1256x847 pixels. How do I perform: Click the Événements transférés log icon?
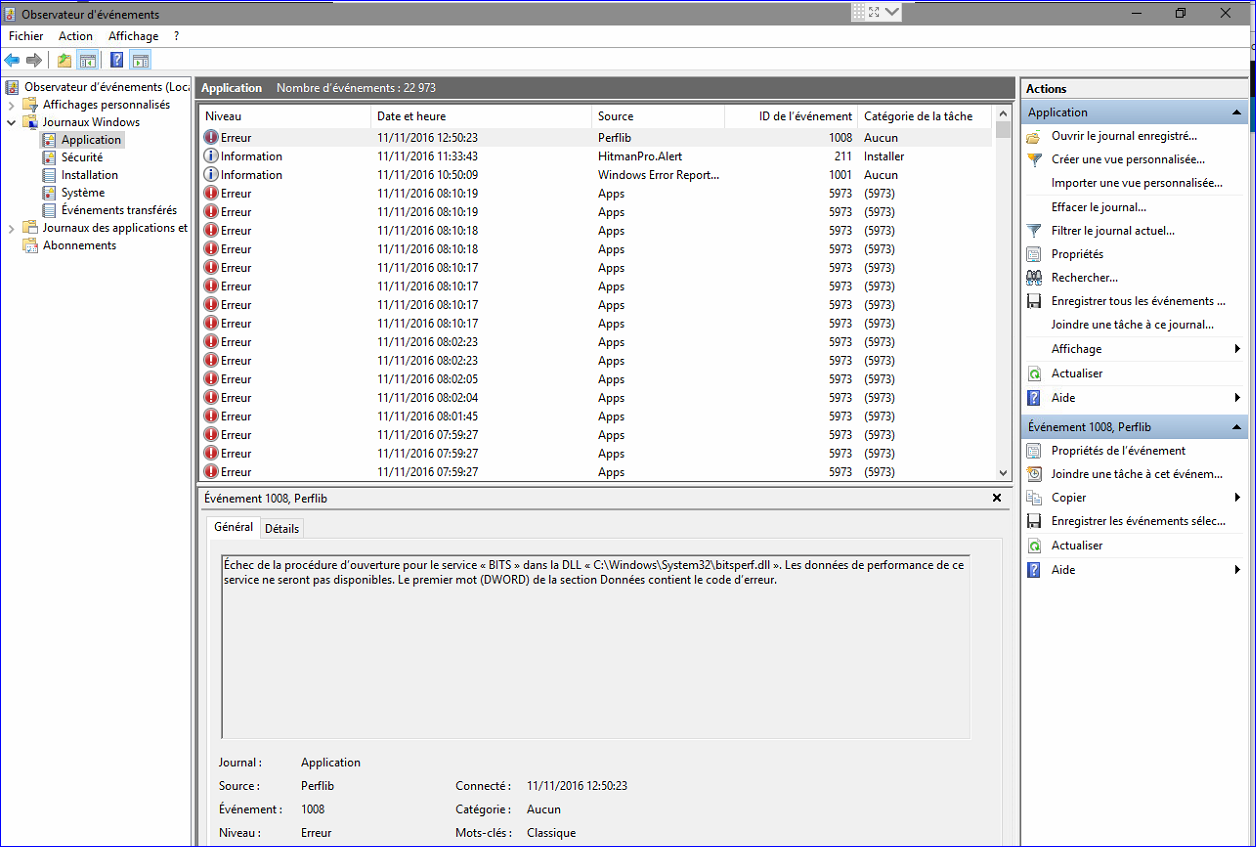click(x=49, y=210)
